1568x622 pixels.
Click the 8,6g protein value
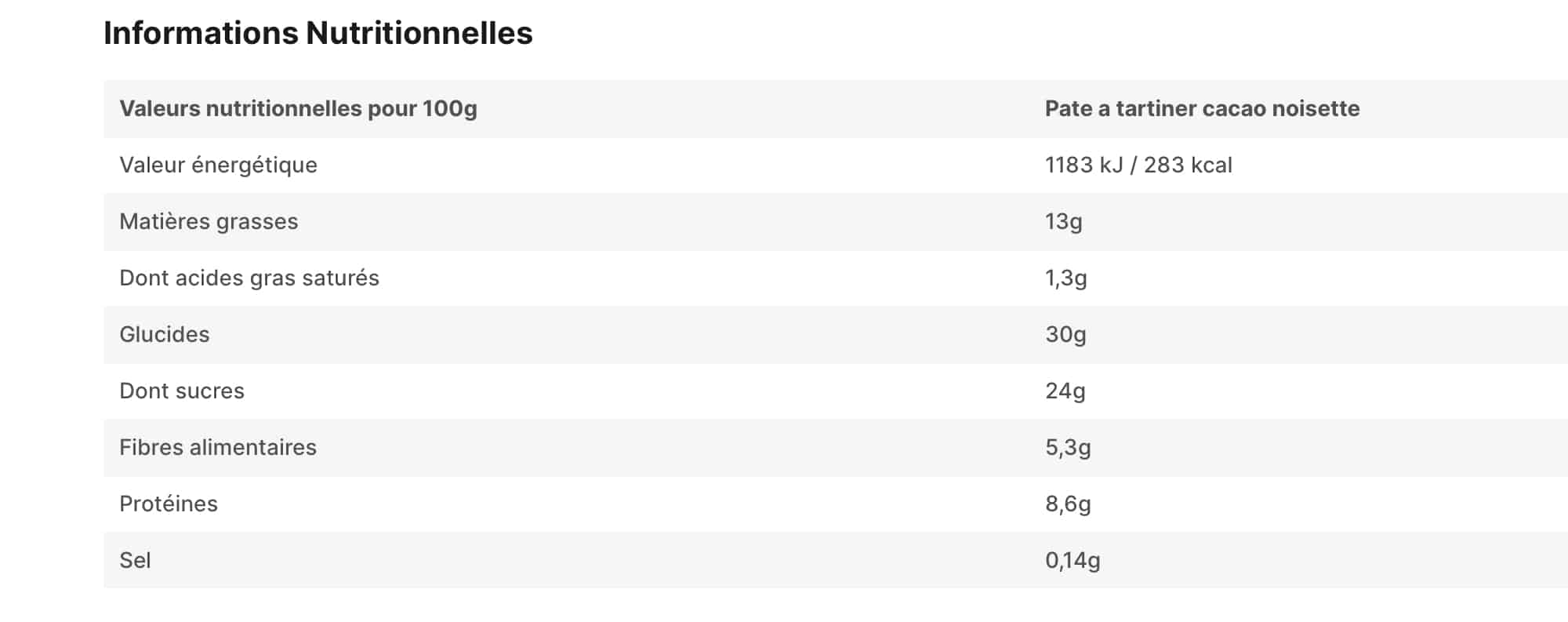click(x=1068, y=504)
